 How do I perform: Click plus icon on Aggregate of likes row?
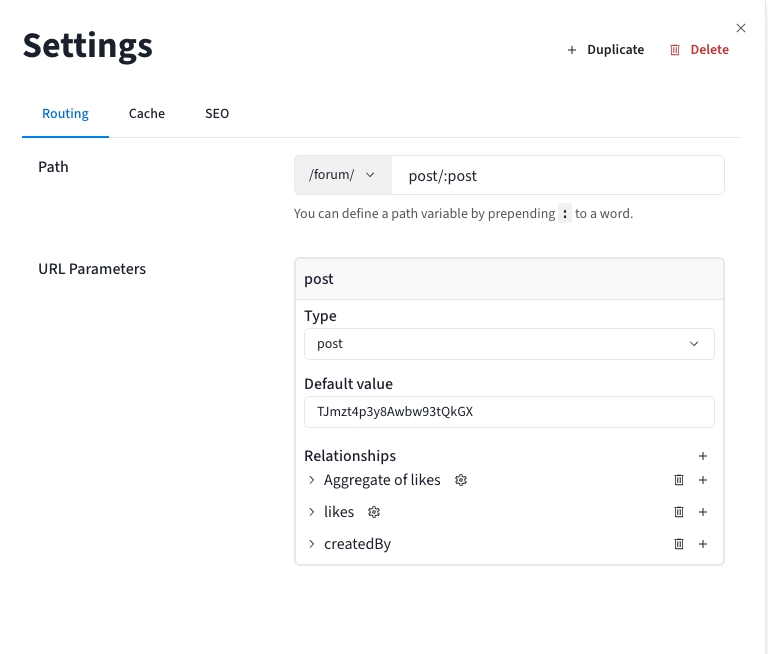[x=703, y=480]
